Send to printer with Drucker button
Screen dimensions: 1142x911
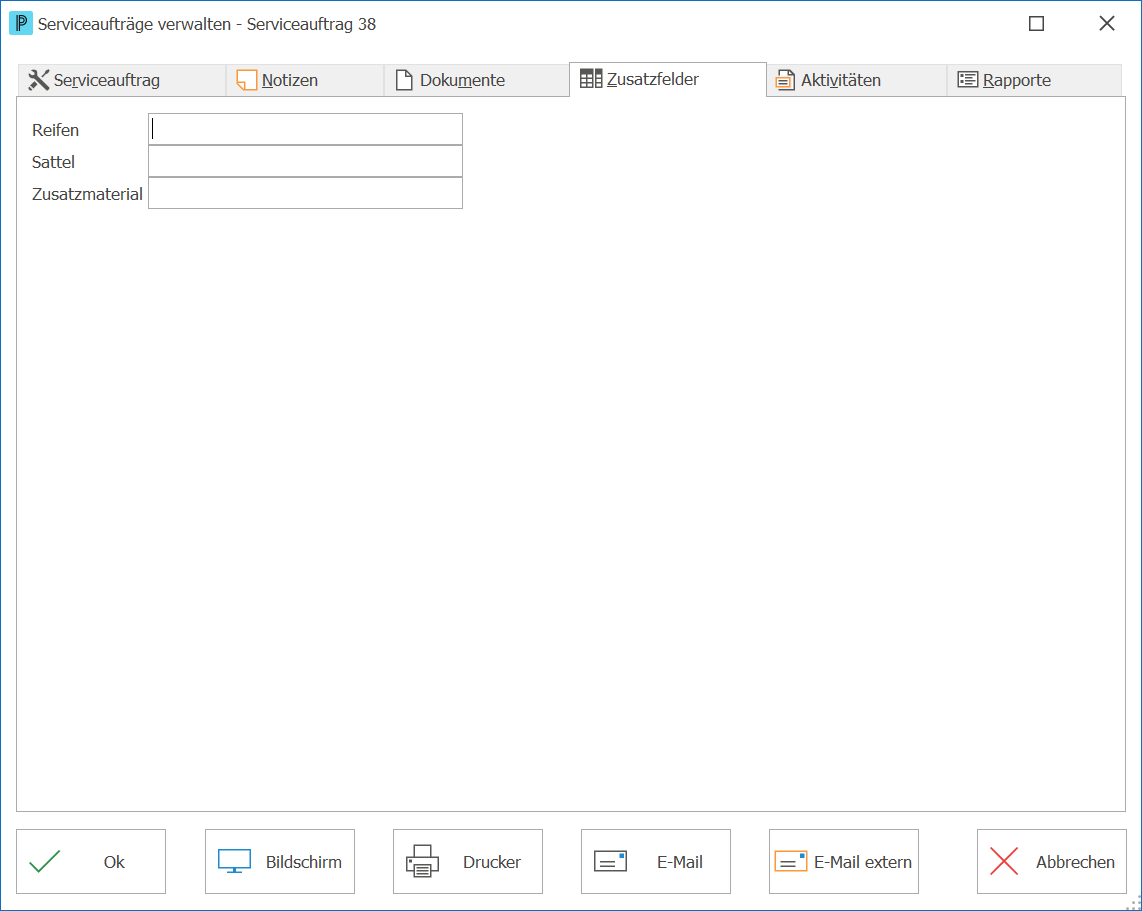click(468, 861)
